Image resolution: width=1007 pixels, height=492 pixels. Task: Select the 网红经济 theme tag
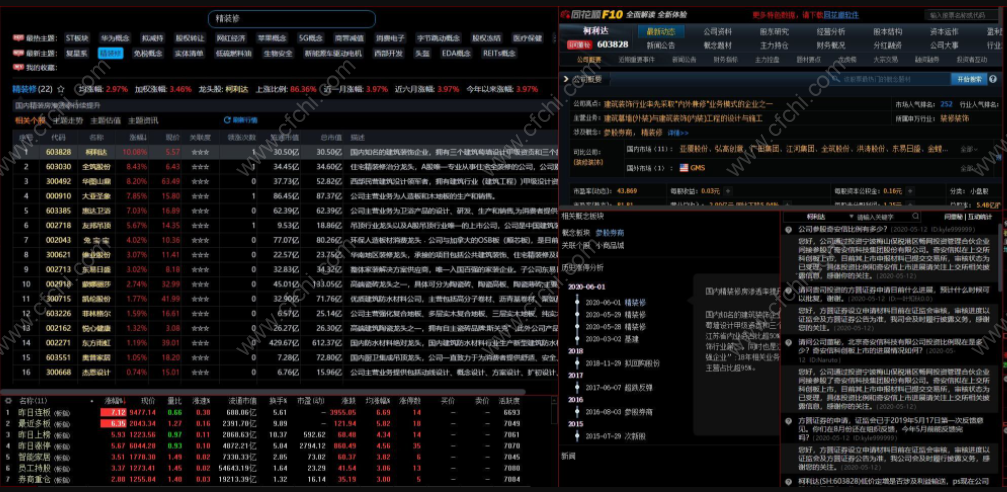(229, 38)
